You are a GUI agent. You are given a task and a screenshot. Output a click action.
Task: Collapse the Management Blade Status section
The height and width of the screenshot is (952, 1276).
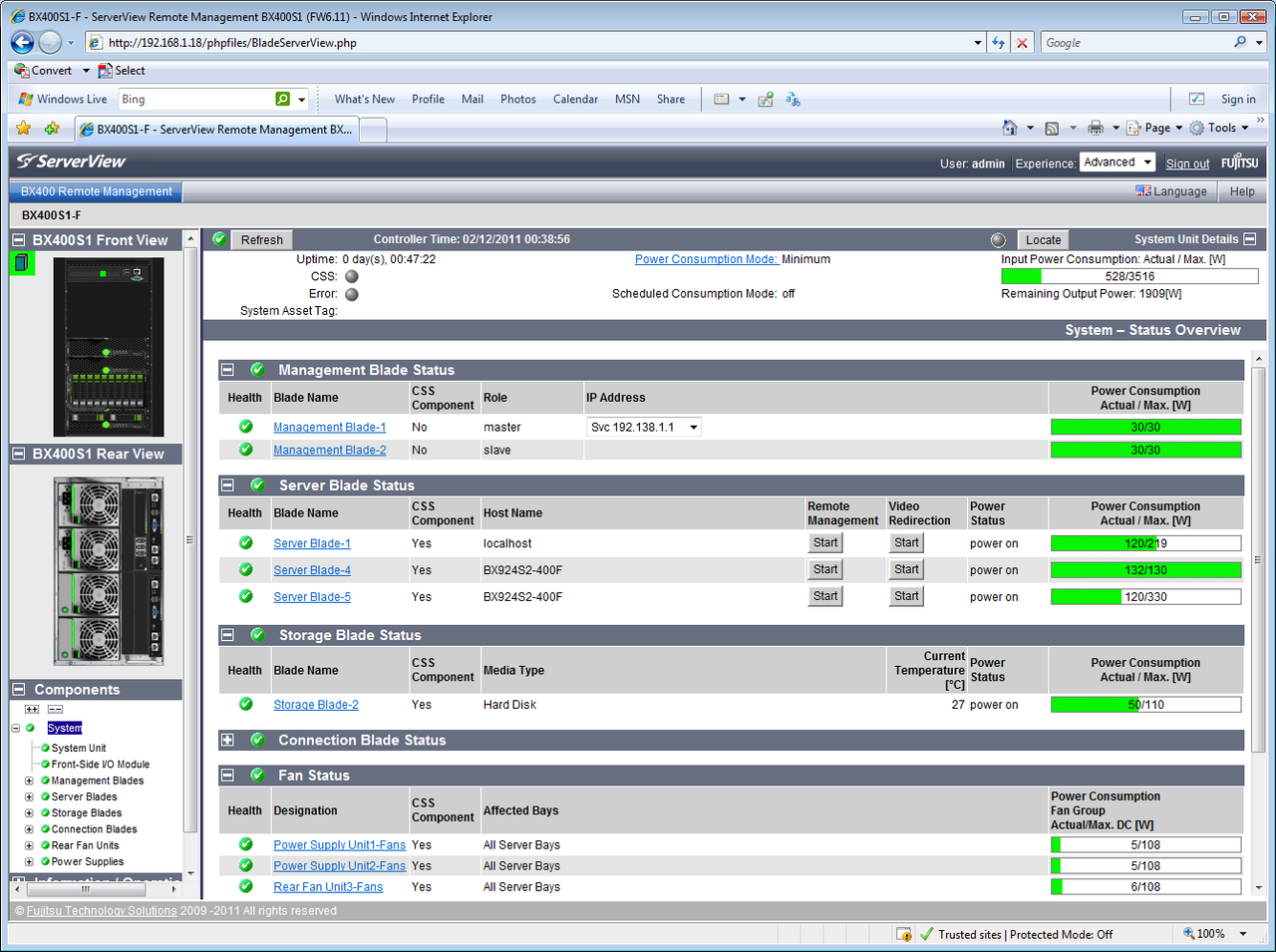click(x=227, y=370)
